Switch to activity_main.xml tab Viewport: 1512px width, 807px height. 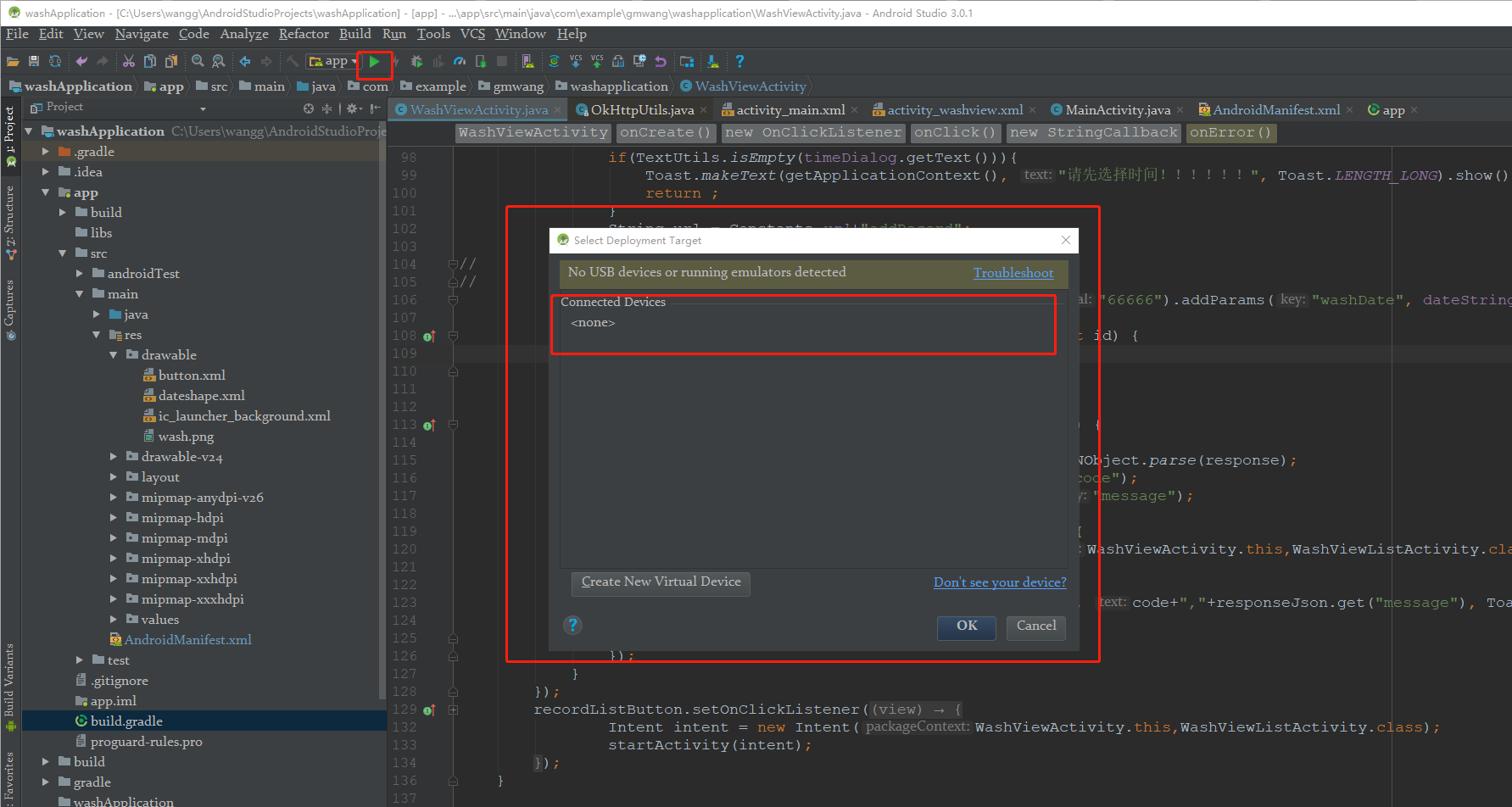tap(789, 109)
